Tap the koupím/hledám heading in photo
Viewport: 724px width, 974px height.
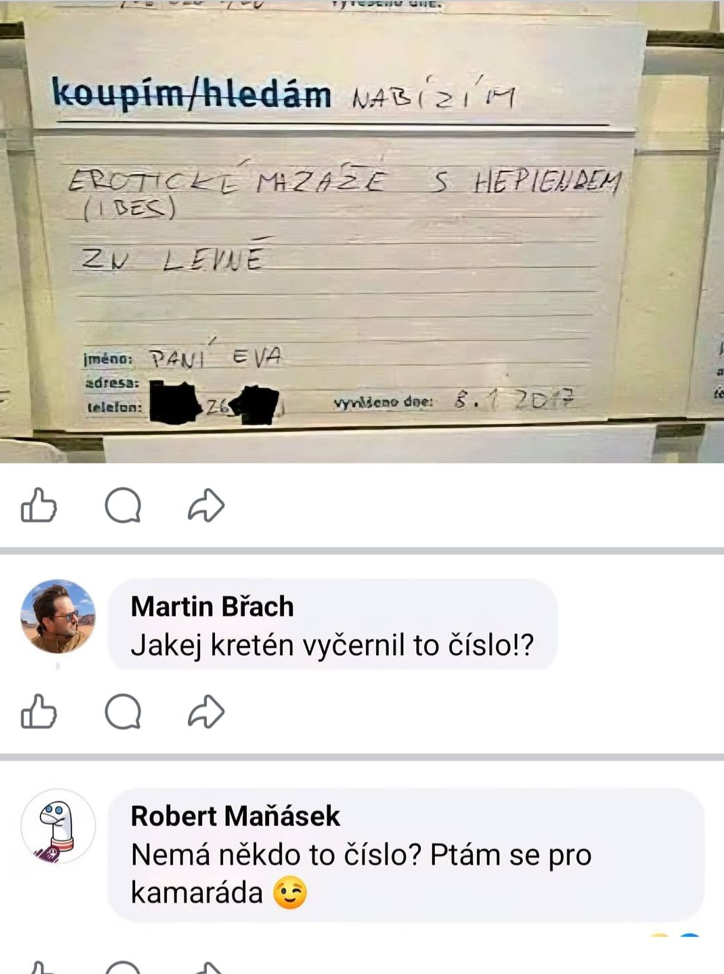pyautogui.click(x=192, y=95)
